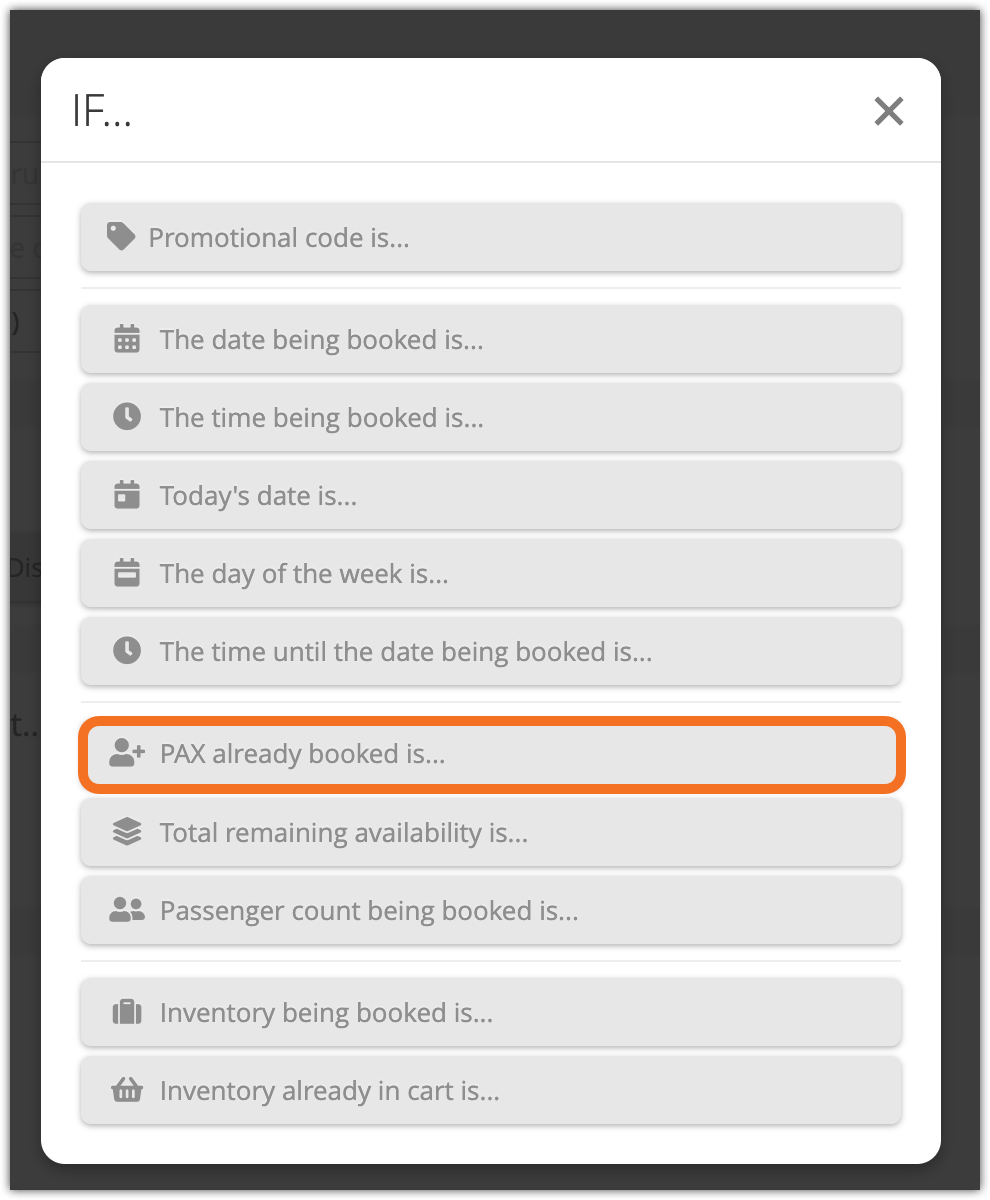The width and height of the screenshot is (990, 1200).
Task: Click the clock icon for time until date booked
Action: pyautogui.click(x=127, y=651)
